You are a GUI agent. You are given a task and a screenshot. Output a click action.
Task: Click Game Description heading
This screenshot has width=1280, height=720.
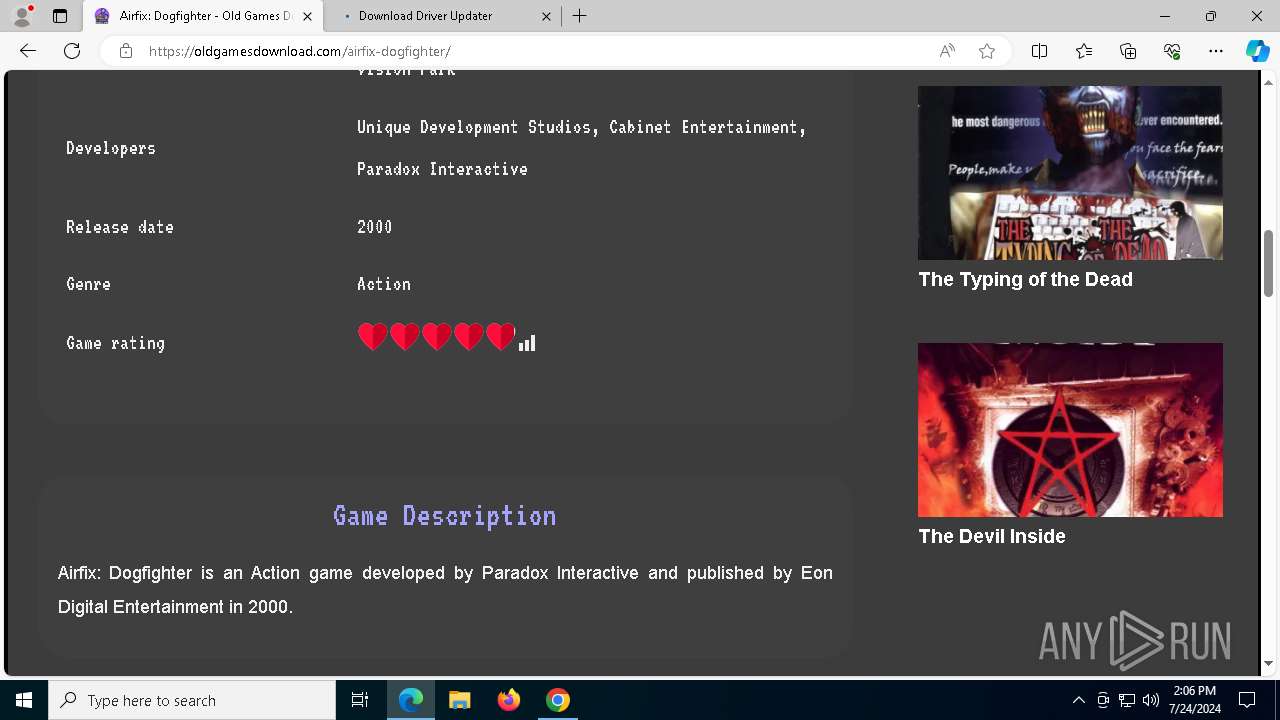(444, 516)
